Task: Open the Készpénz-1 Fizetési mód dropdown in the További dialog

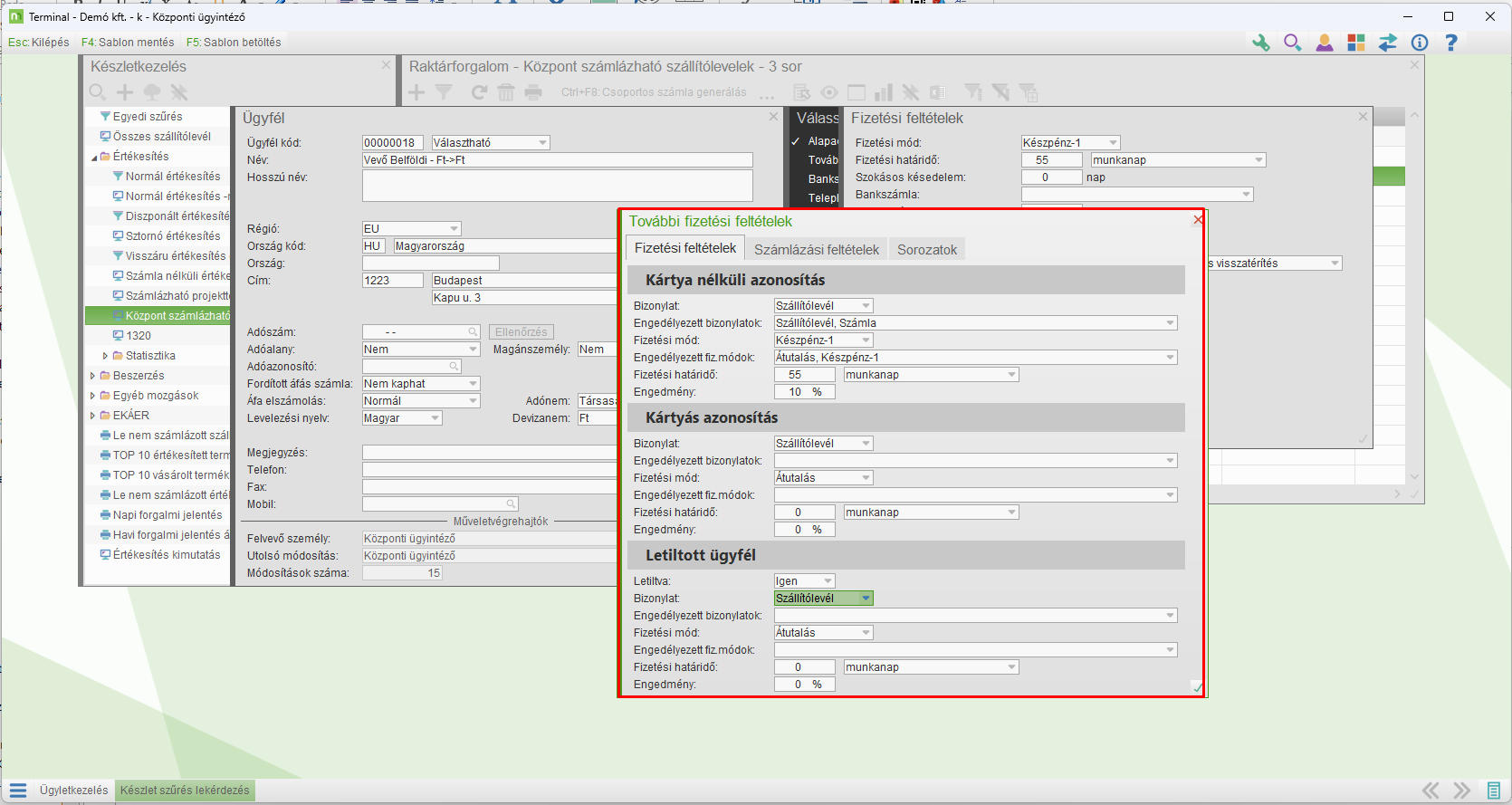Action: coord(866,340)
